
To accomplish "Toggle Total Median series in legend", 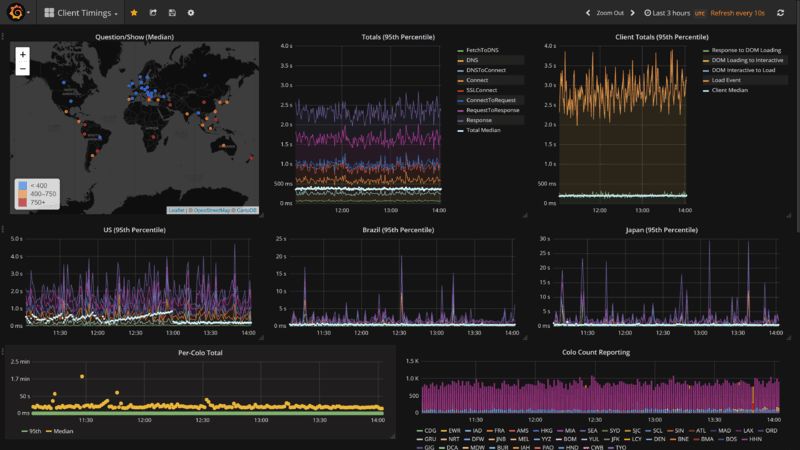I will (x=483, y=130).
